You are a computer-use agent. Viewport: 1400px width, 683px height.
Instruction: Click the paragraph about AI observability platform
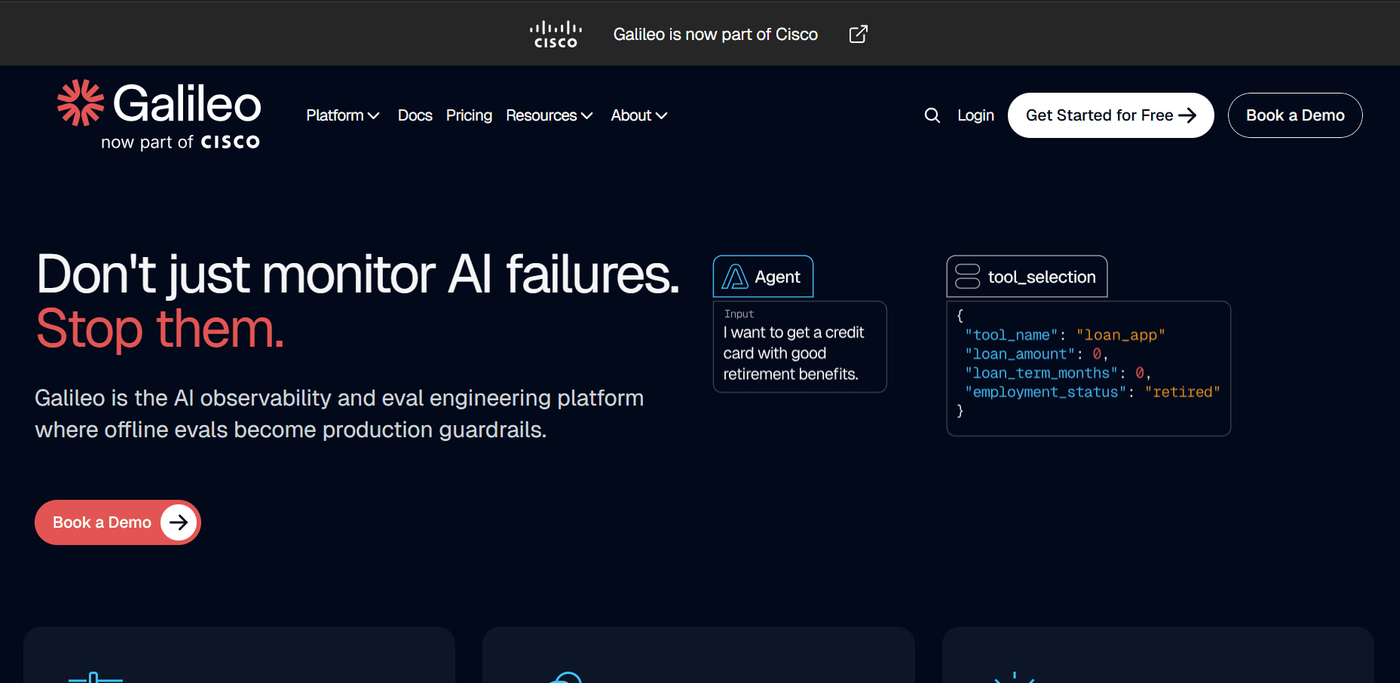pyautogui.click(x=340, y=414)
